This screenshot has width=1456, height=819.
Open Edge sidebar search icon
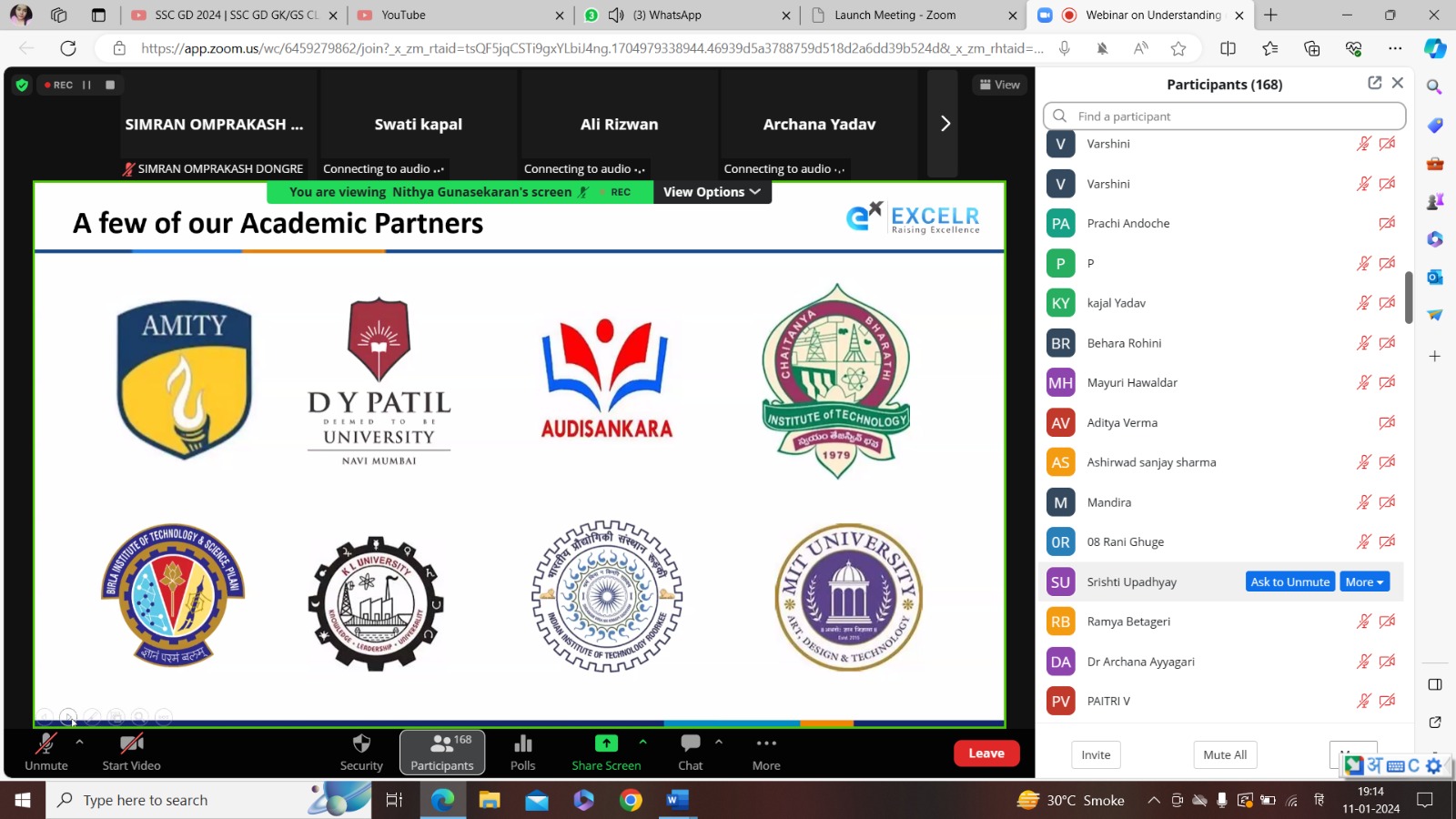click(x=1435, y=87)
